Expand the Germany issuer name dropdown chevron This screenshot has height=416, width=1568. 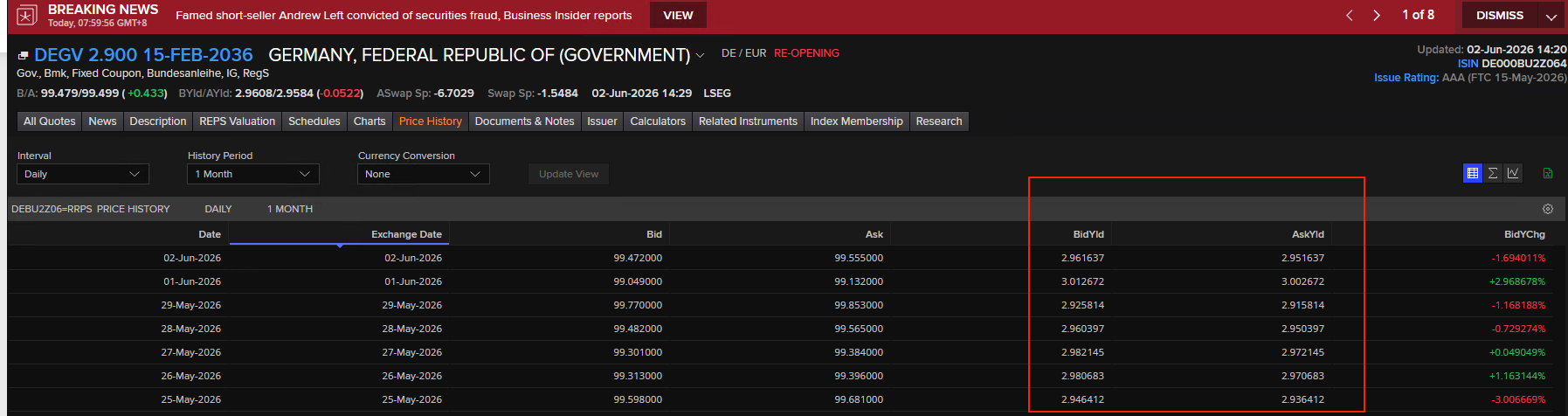(x=700, y=56)
